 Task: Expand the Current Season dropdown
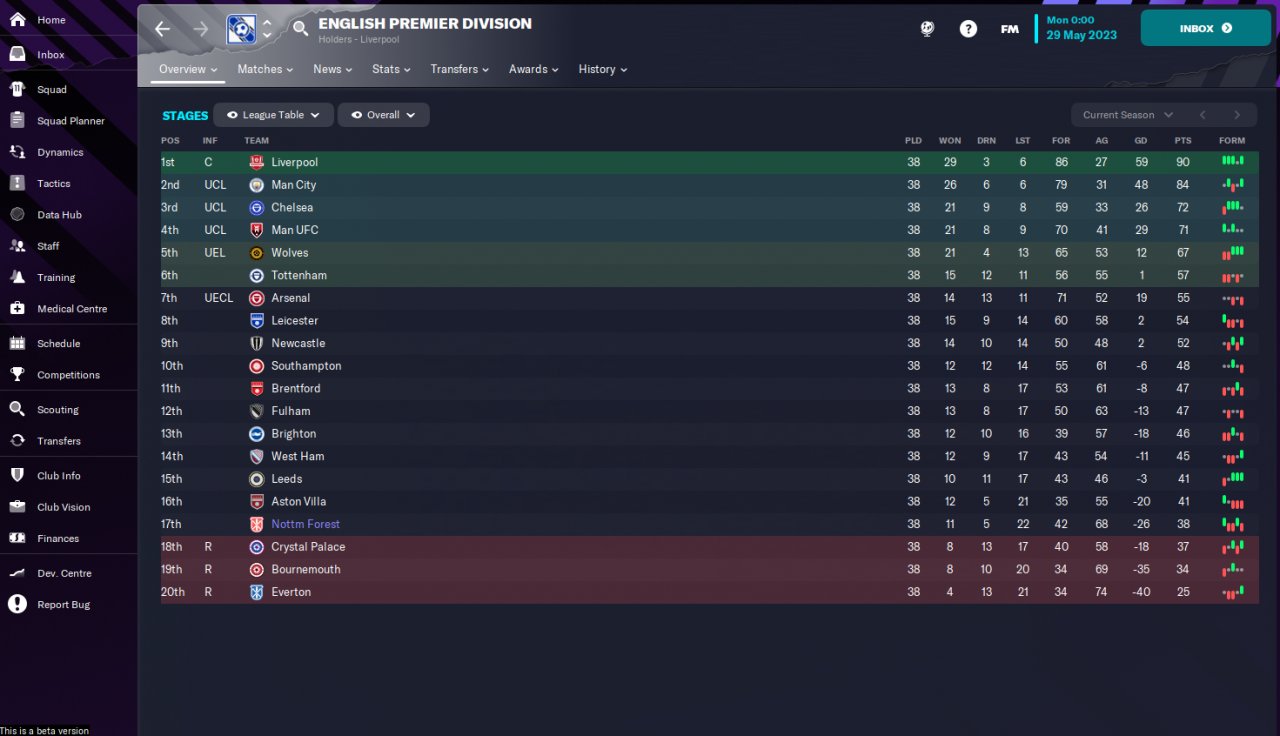tap(1127, 115)
